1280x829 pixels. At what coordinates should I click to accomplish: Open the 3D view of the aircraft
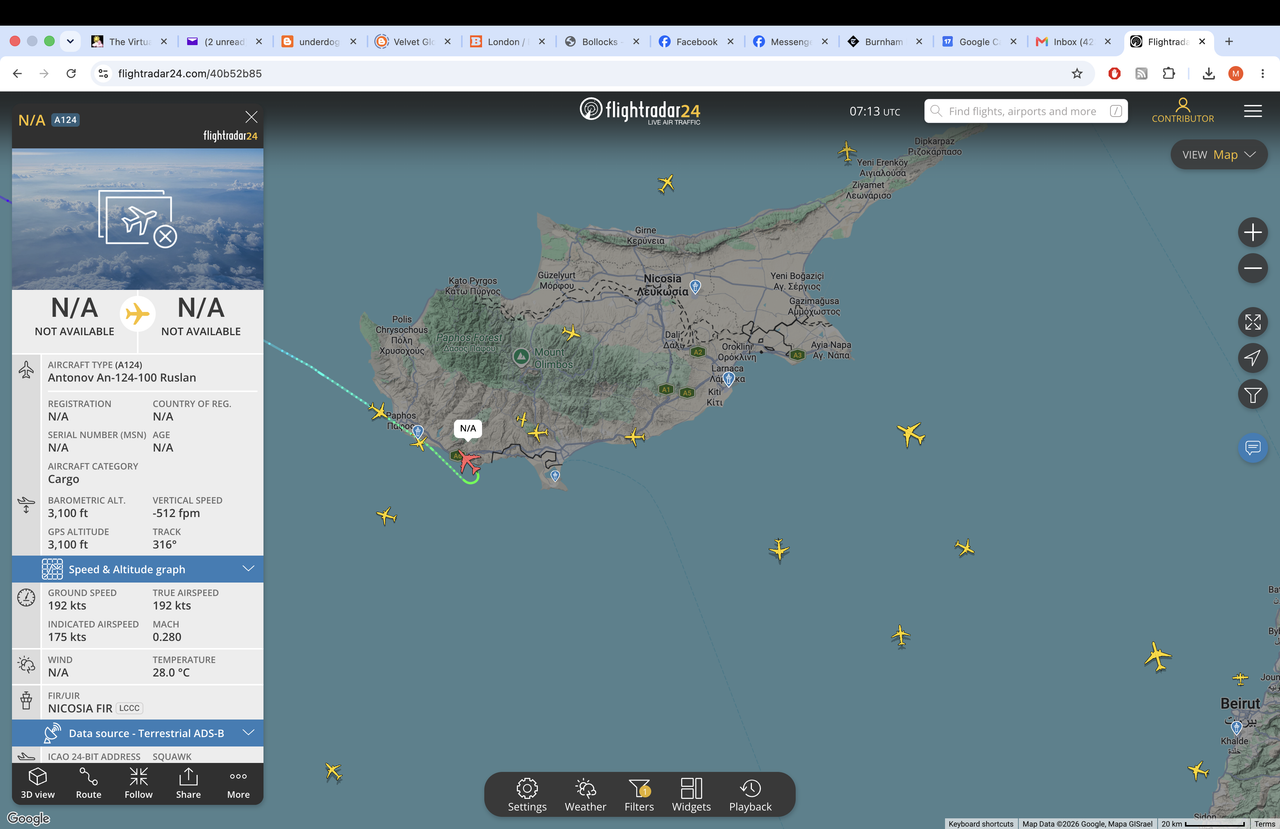38,783
